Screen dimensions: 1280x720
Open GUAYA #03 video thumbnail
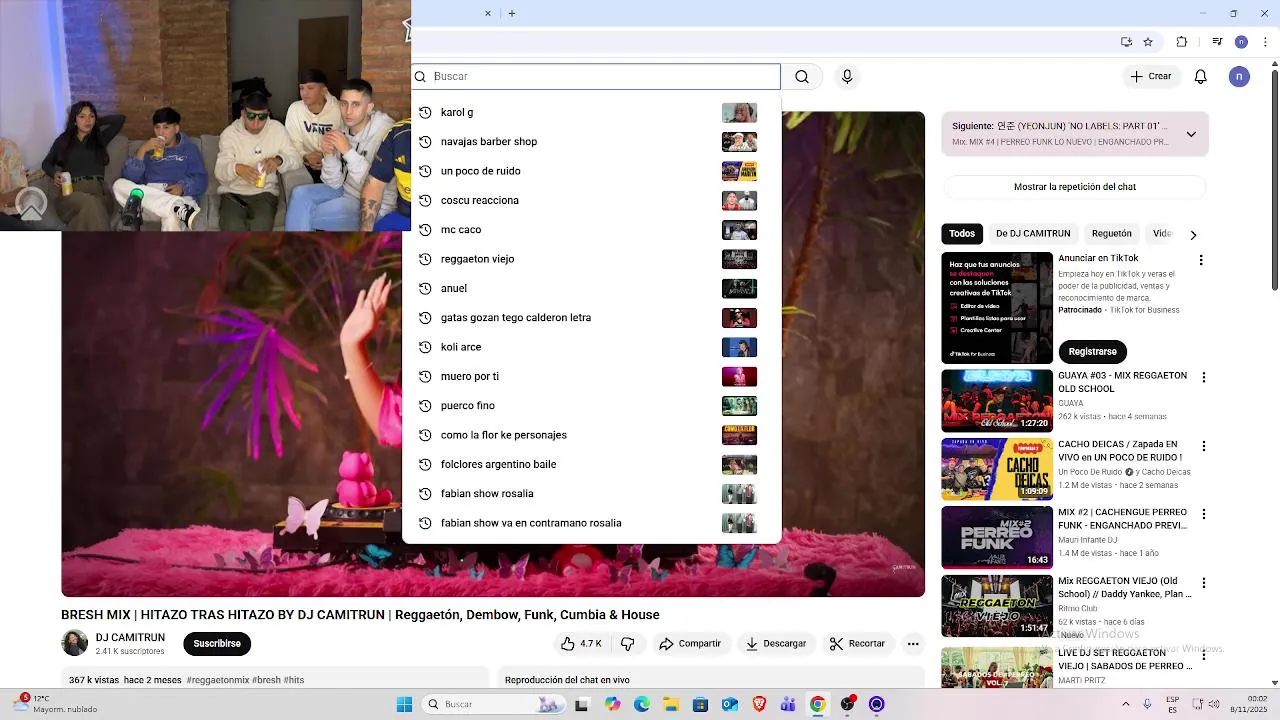point(997,401)
